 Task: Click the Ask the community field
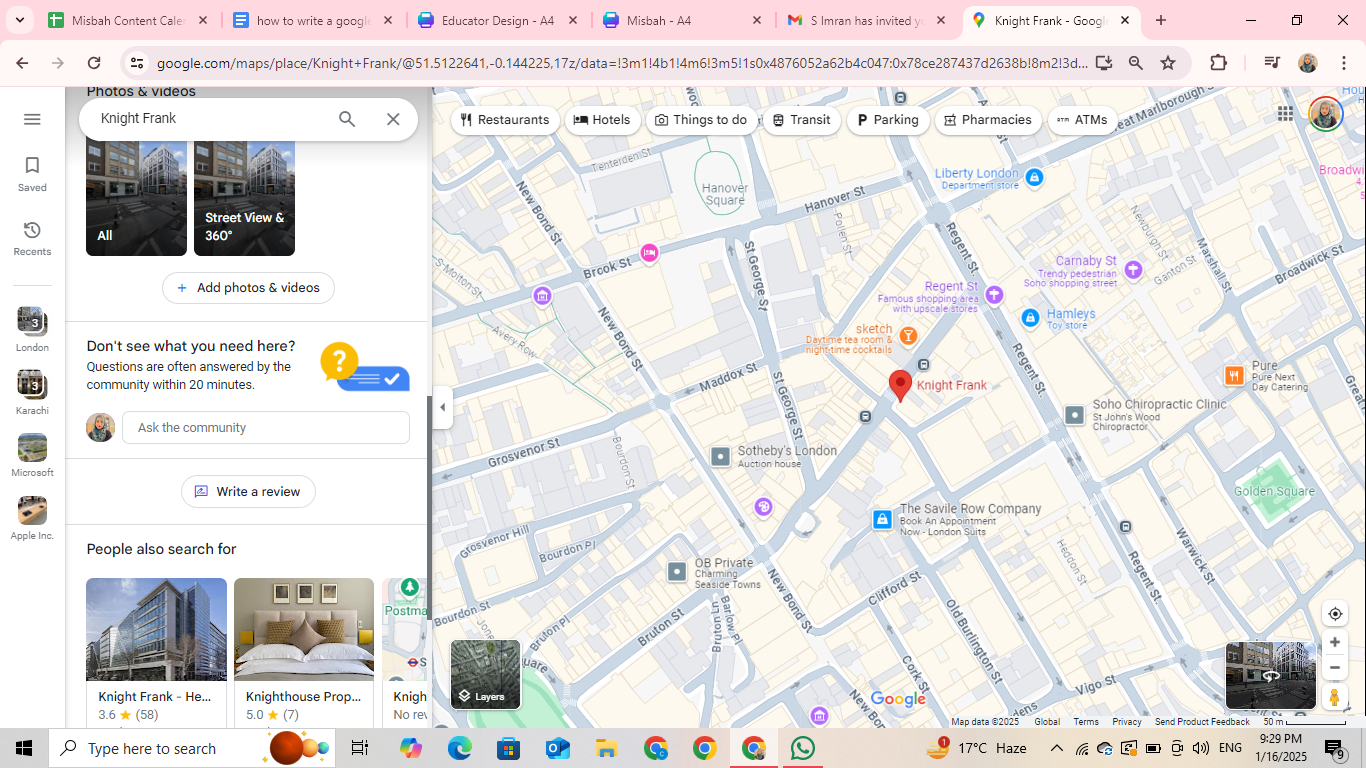pyautogui.click(x=266, y=427)
